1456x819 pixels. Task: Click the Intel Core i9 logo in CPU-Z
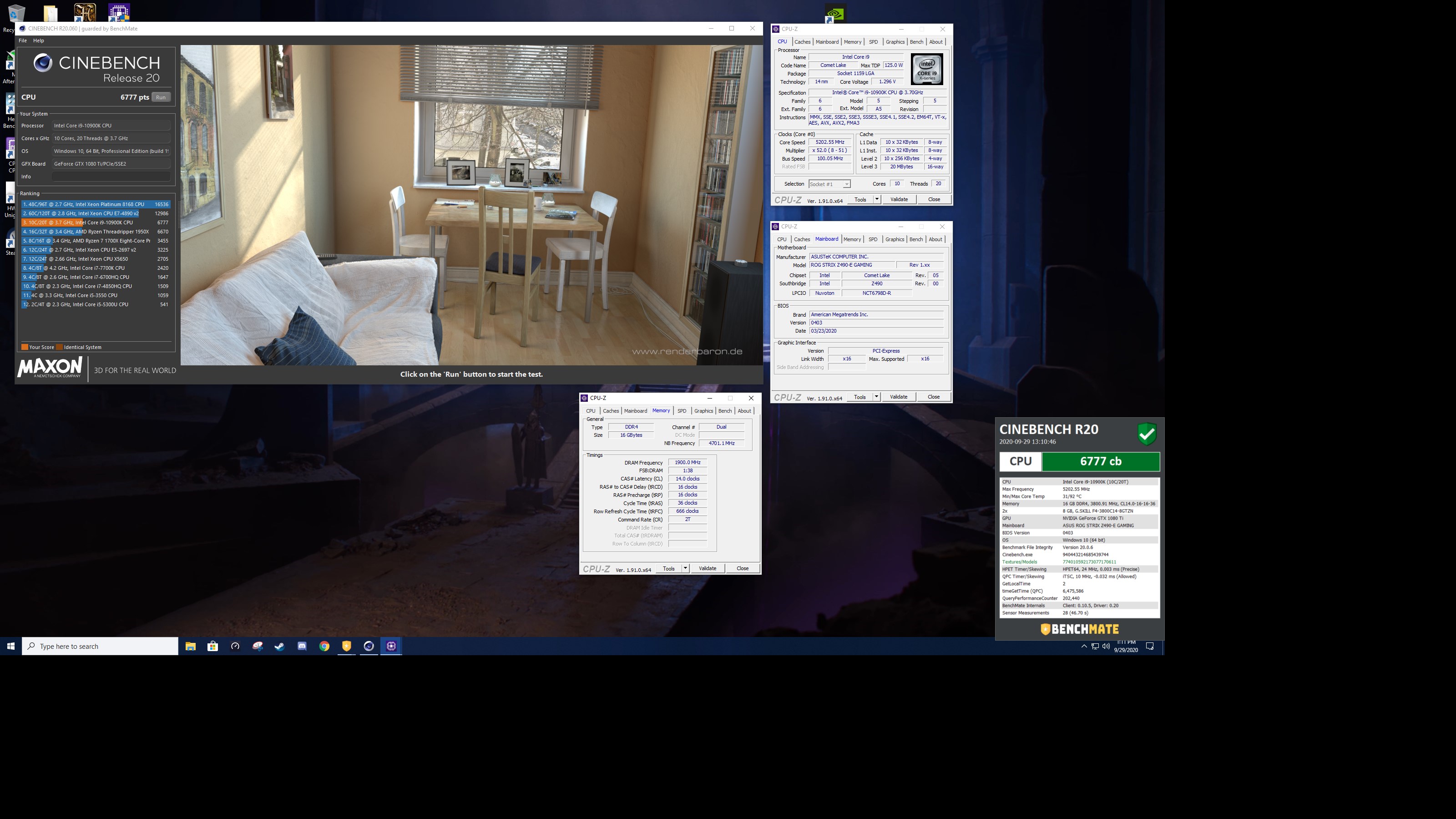[926, 69]
